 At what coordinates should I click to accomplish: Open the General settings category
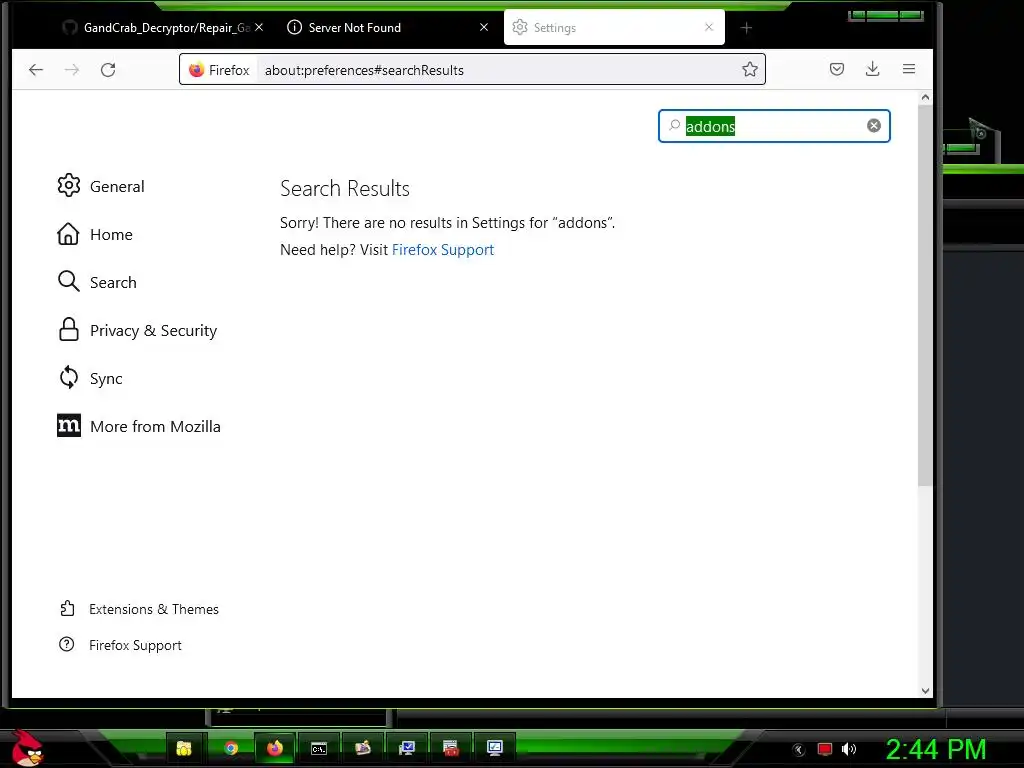coord(101,186)
